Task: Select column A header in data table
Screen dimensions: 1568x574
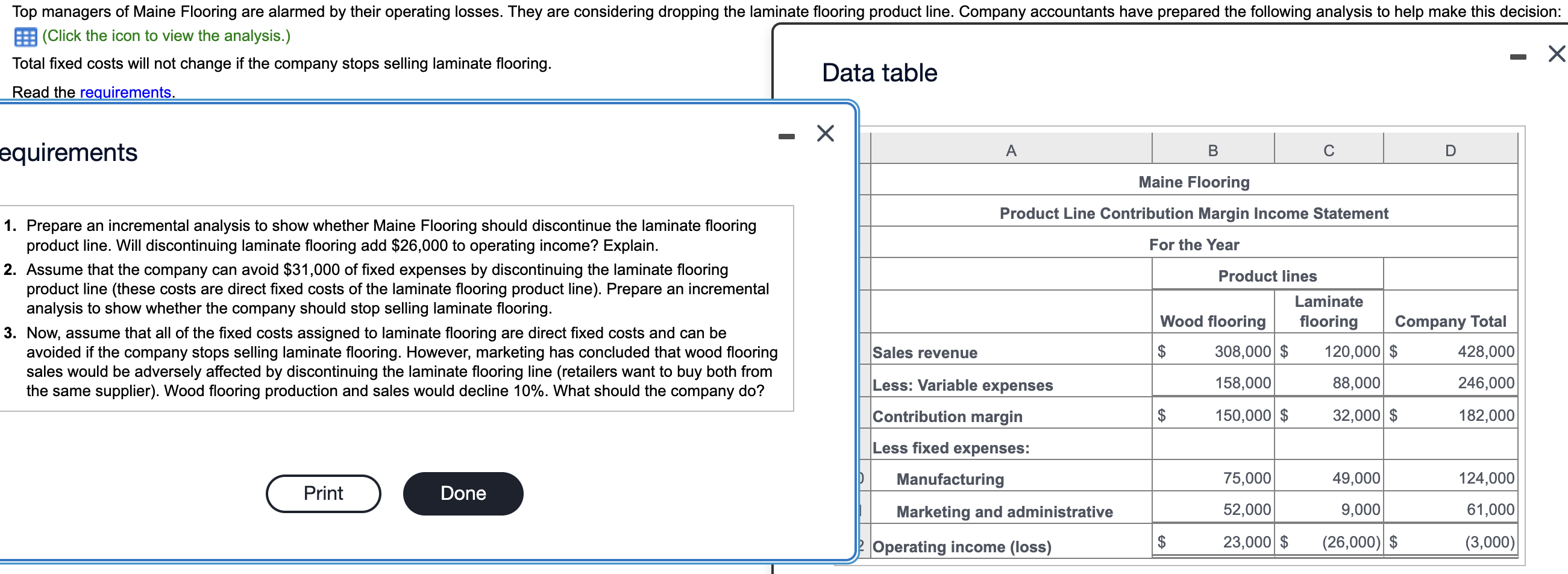Action: coord(1011,149)
